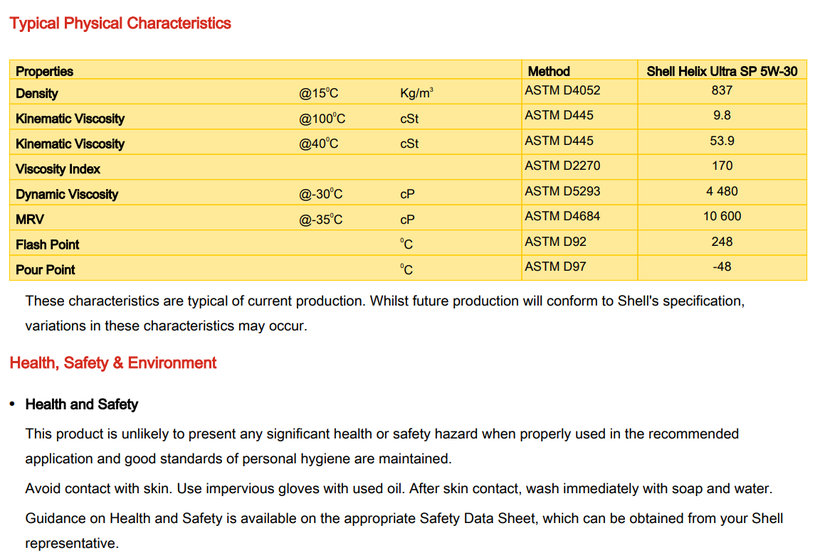Click the Health and Safety bullet heading

pyautogui.click(x=82, y=404)
